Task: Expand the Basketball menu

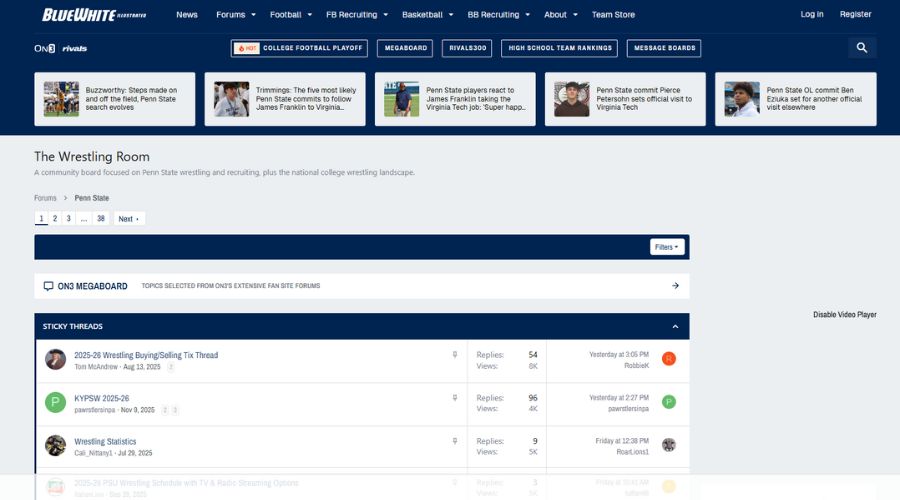Action: point(427,15)
